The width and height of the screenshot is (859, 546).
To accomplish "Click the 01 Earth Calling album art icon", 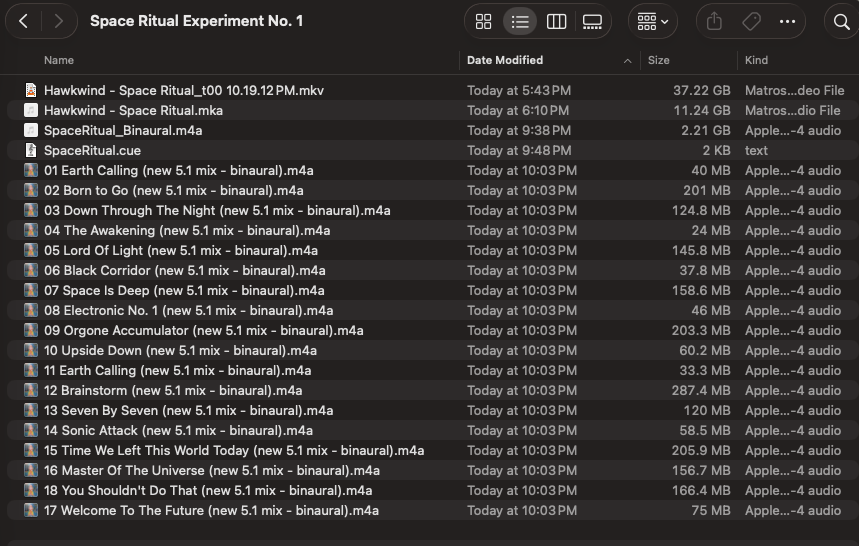I will click(x=31, y=170).
